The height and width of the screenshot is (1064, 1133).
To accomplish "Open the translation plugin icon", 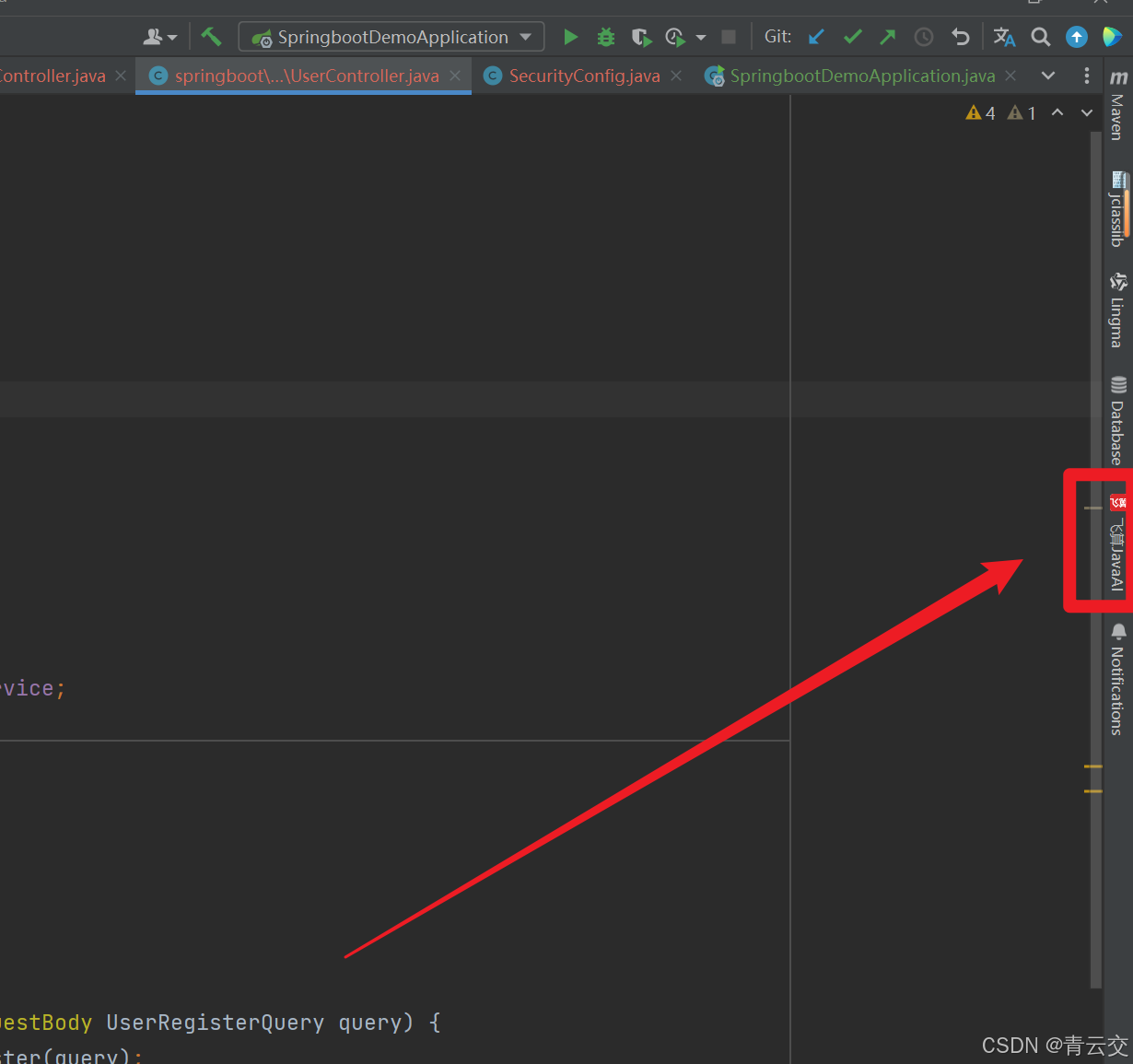I will click(1004, 37).
